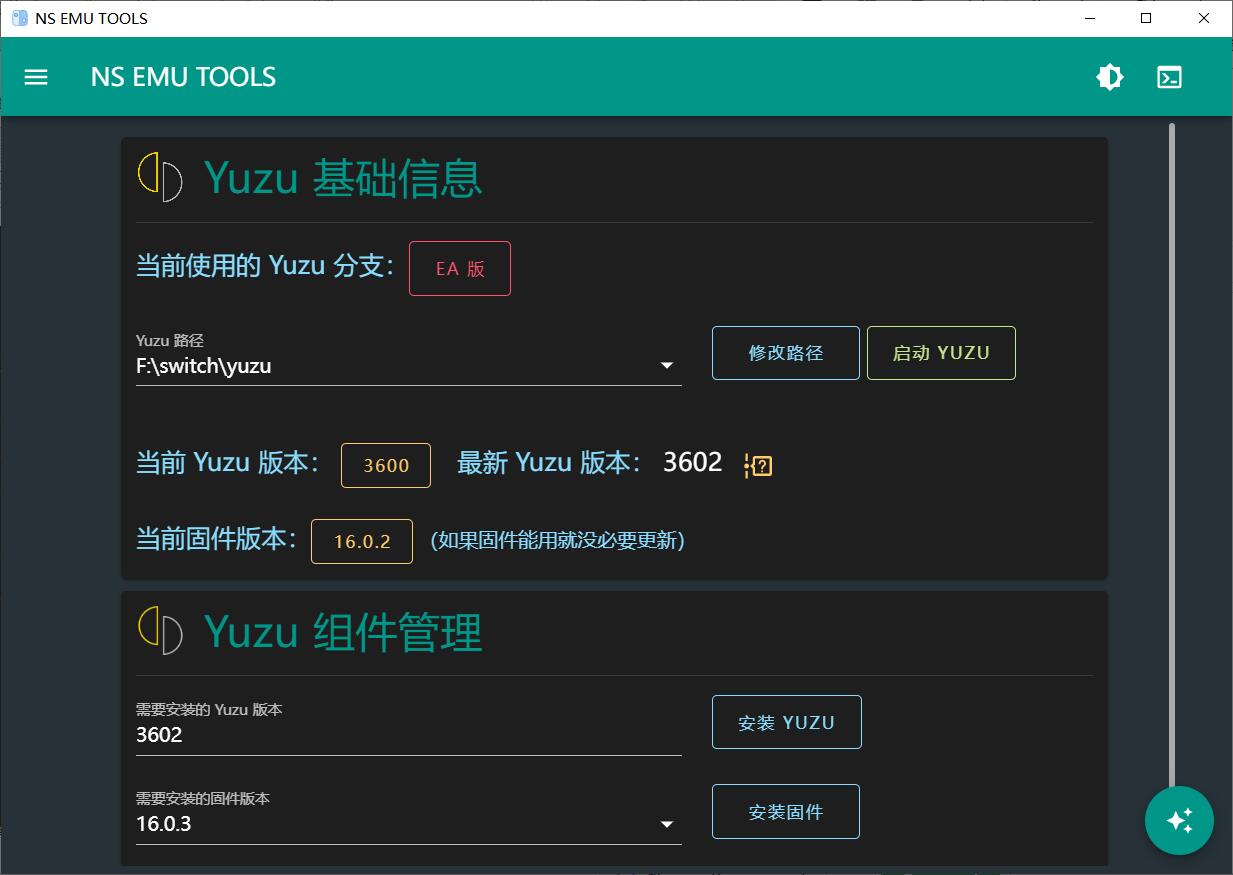Launch the emulator with 启动 YUZU
This screenshot has height=875, width=1233.
click(940, 352)
